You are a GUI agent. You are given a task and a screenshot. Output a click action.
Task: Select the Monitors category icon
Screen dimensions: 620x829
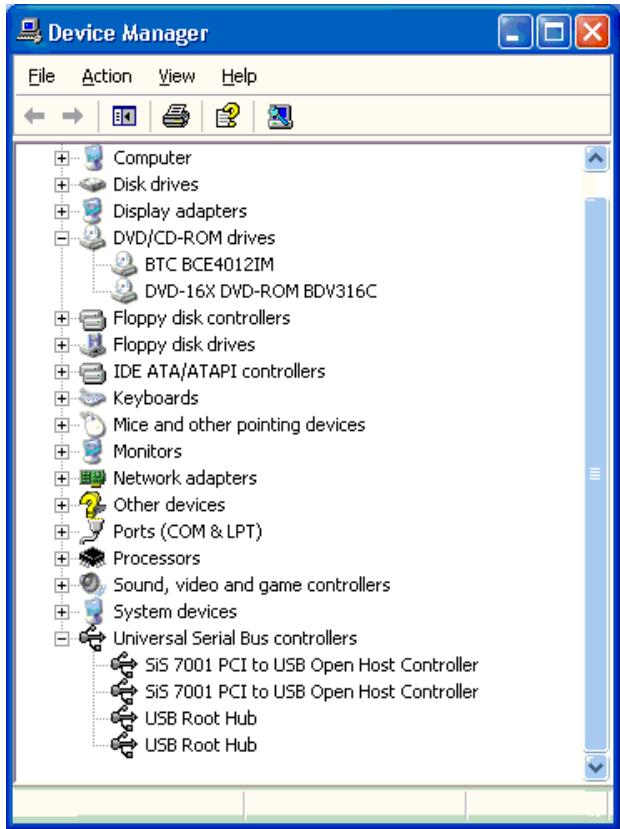[93, 452]
